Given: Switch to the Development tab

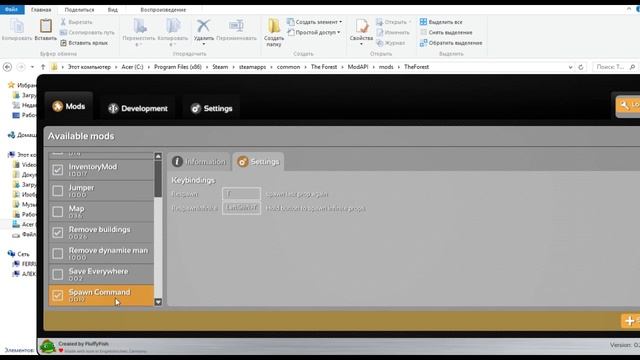Looking at the screenshot, I should tap(138, 108).
